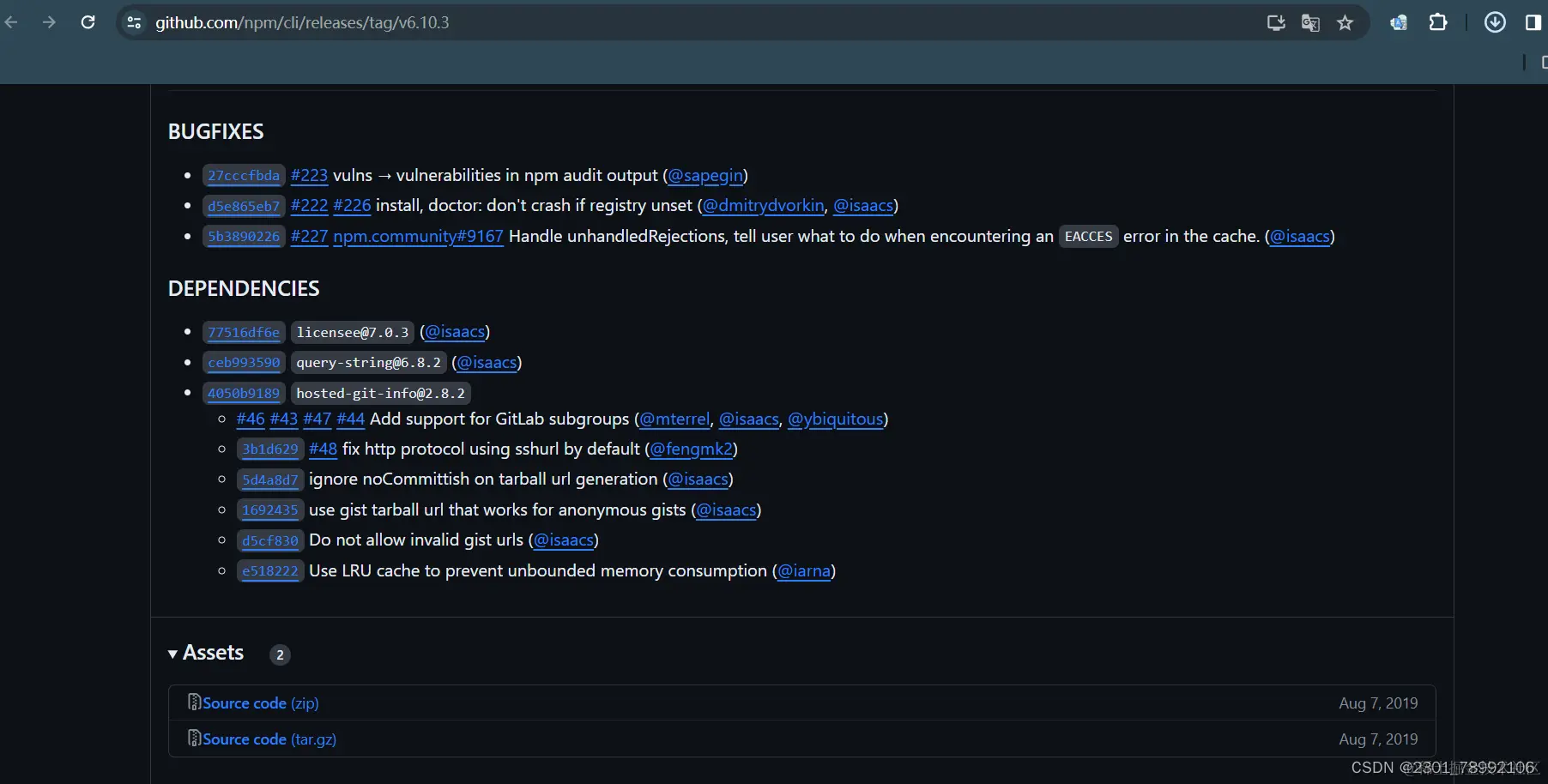Click @isaacs on the licensee@7.0.3 line

(x=455, y=333)
